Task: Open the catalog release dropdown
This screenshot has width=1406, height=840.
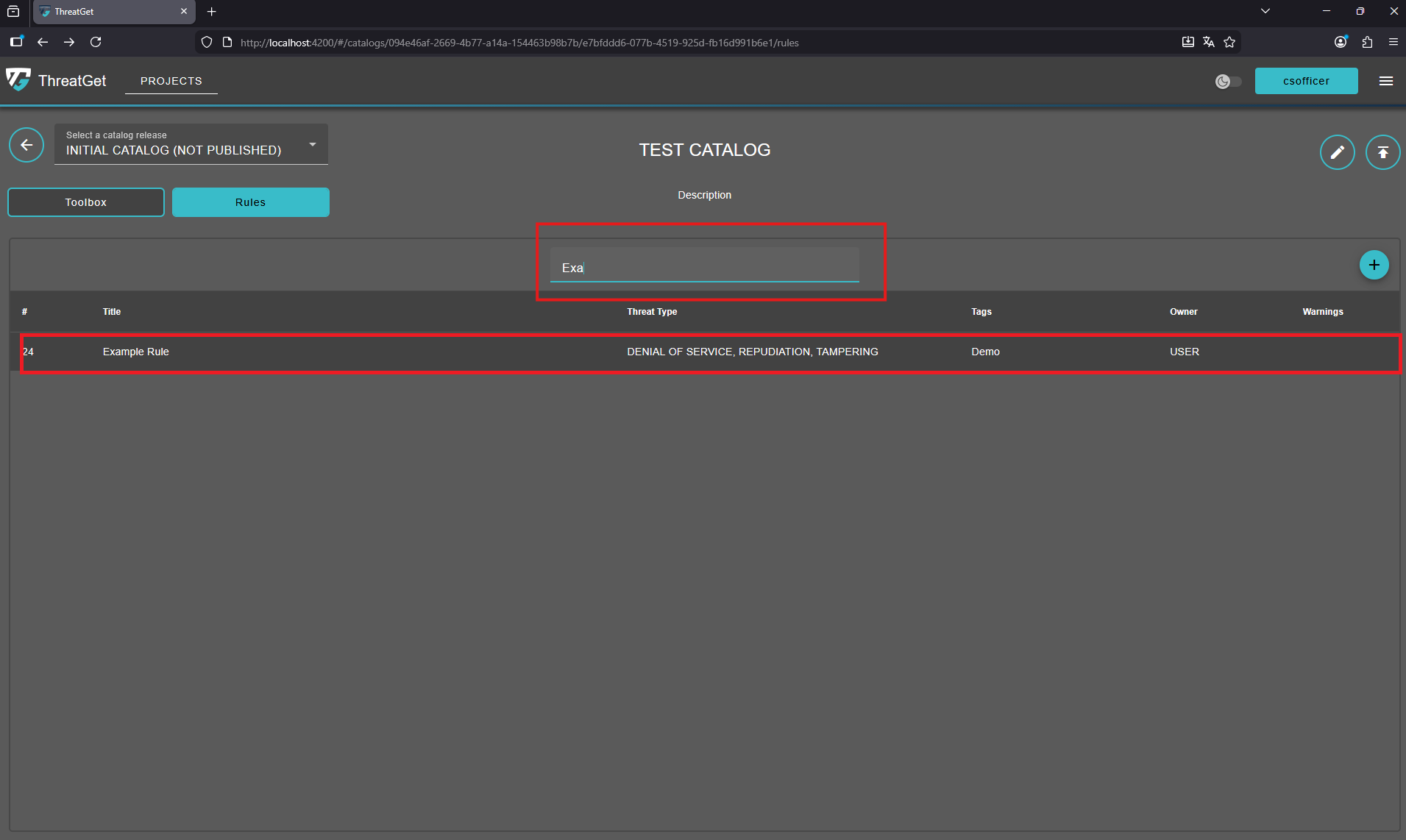Action: tap(191, 144)
